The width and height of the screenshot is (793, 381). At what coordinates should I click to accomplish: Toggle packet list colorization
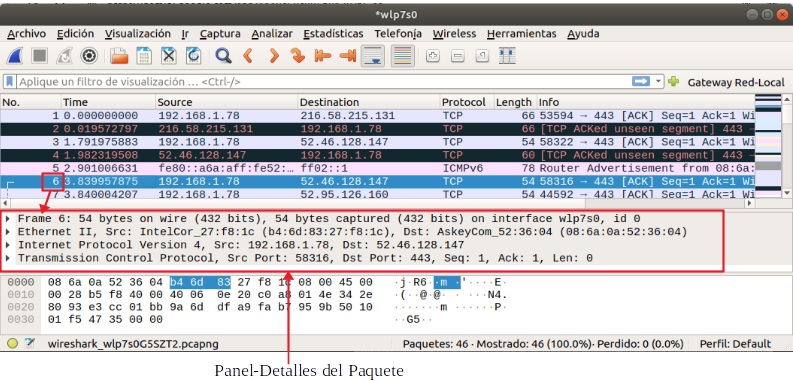pyautogui.click(x=403, y=56)
